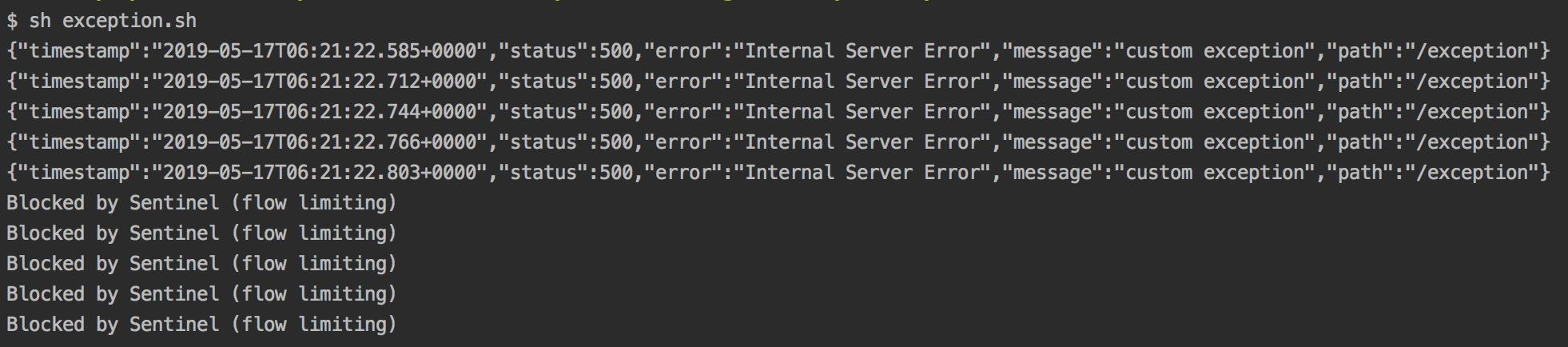The width and height of the screenshot is (1568, 347).
Task: Click the '/exception' path in the 22.803 line
Action: coord(1472,173)
